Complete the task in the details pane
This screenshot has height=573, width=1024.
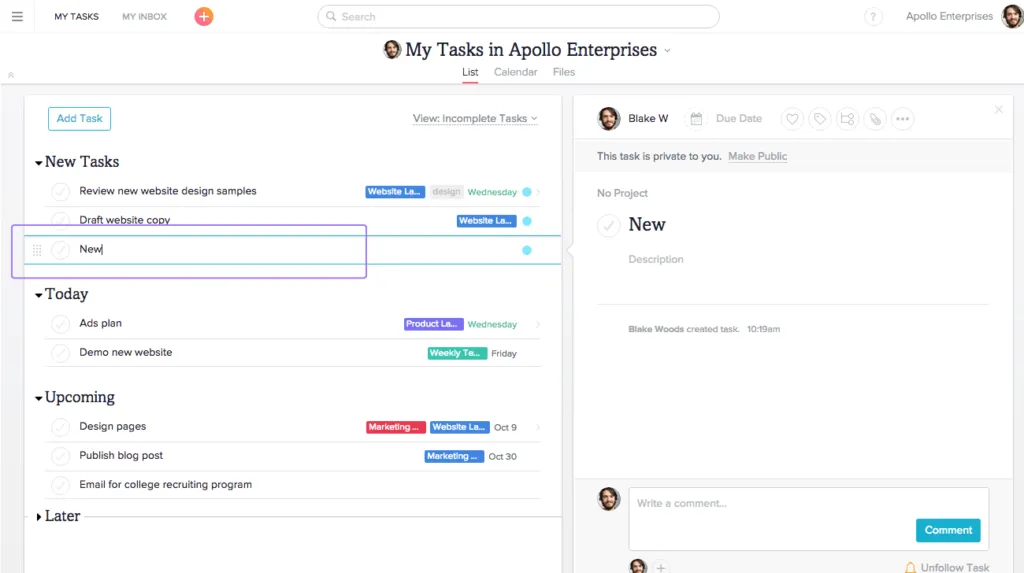coord(609,225)
